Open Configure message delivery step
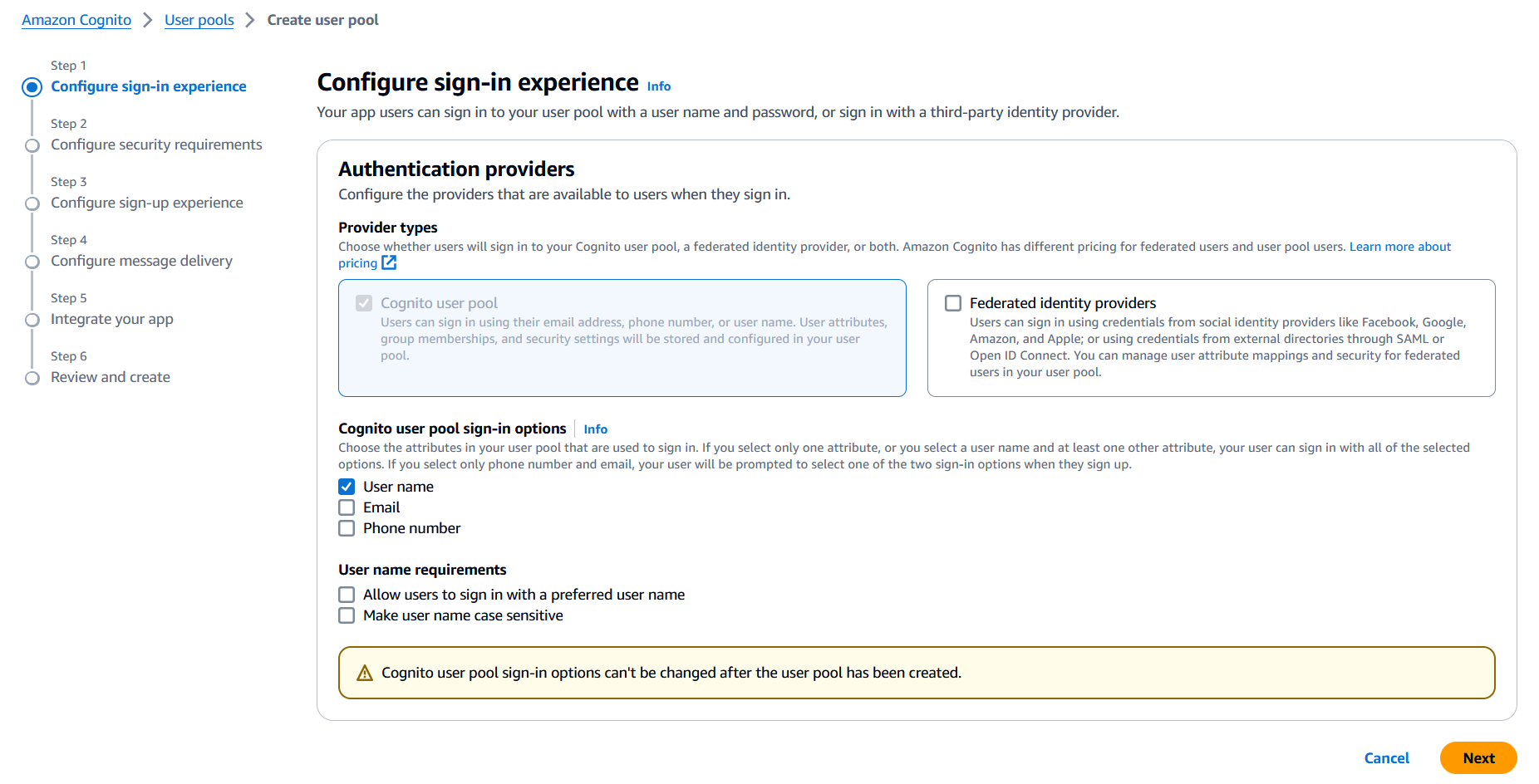This screenshot has height=784, width=1539. click(x=141, y=261)
